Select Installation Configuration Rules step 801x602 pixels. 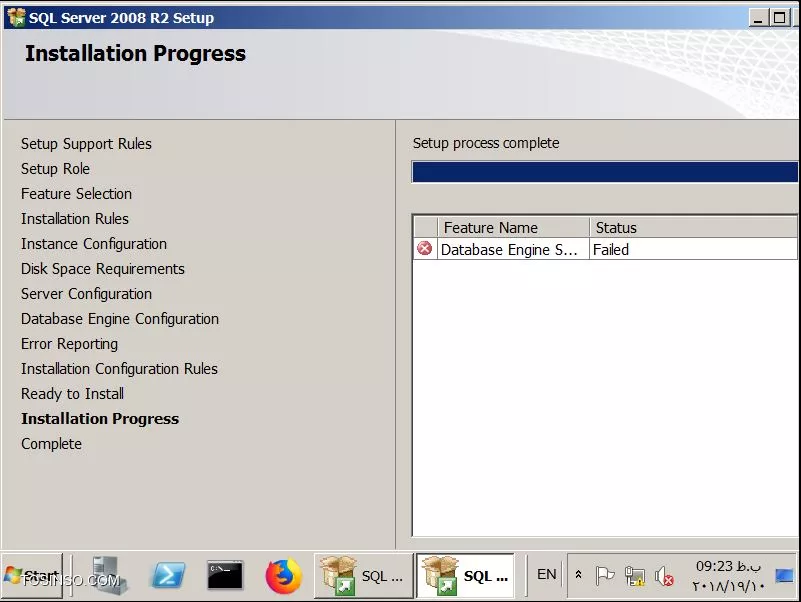120,369
